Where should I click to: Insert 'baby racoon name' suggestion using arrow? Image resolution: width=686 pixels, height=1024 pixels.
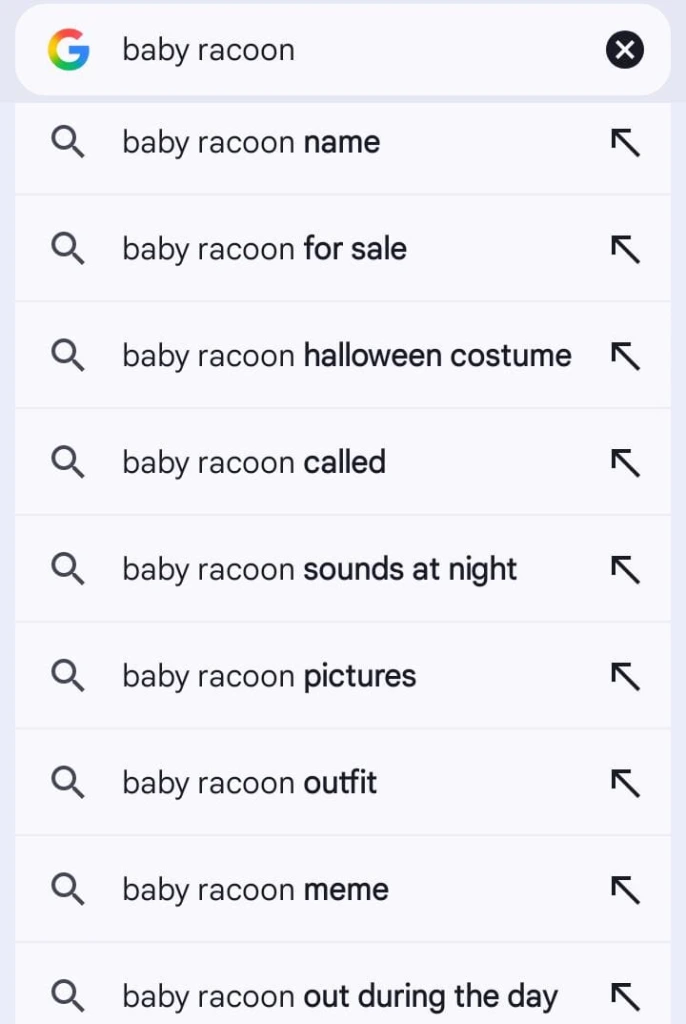pos(625,143)
